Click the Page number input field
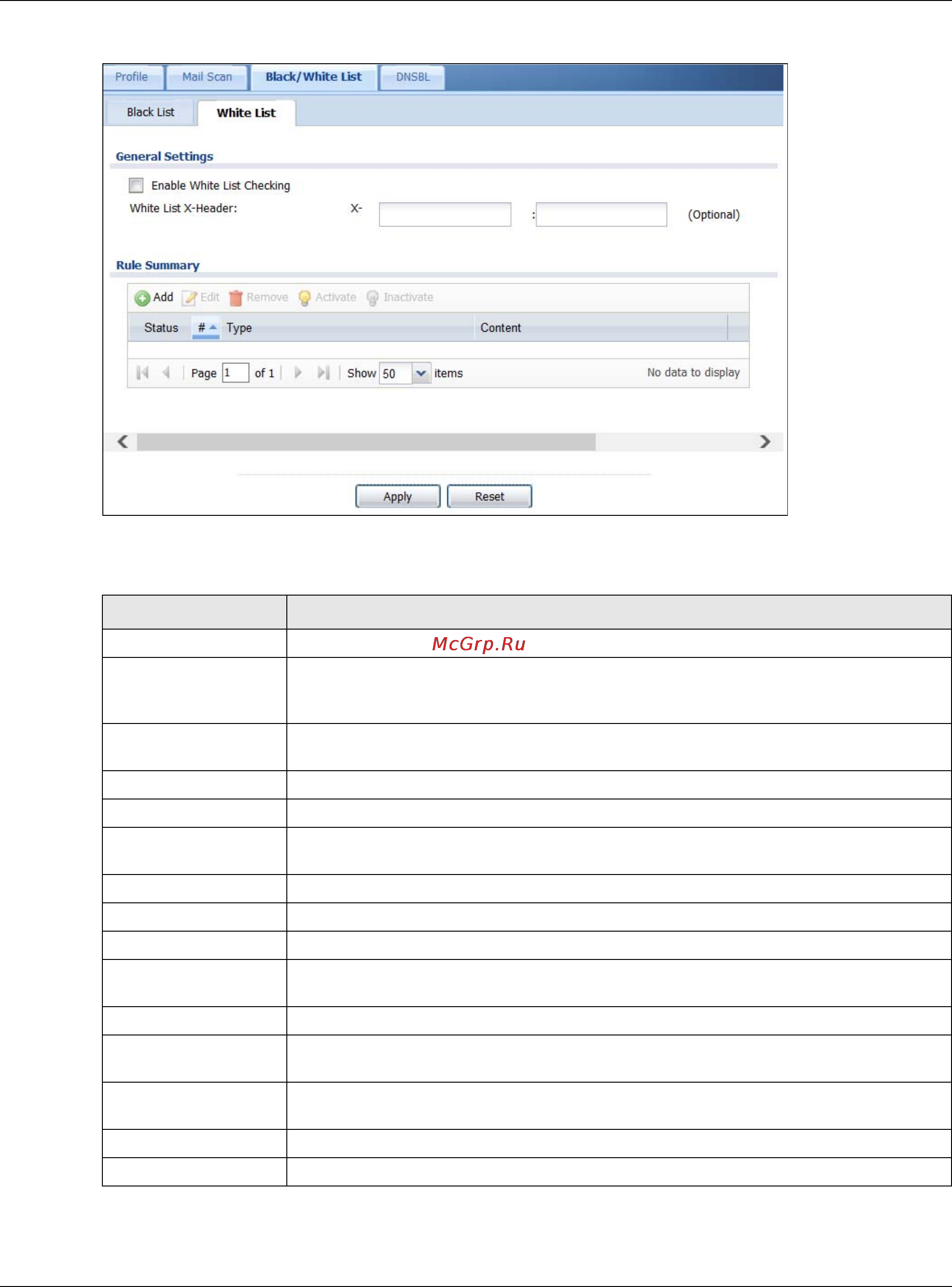Screen dimensions: 952x1287 coord(236,373)
